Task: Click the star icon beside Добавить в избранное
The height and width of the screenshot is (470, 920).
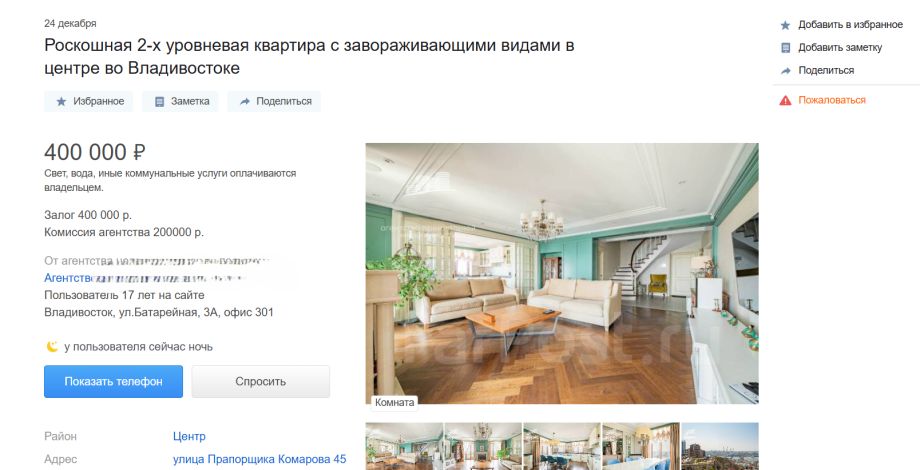Action: tap(786, 25)
